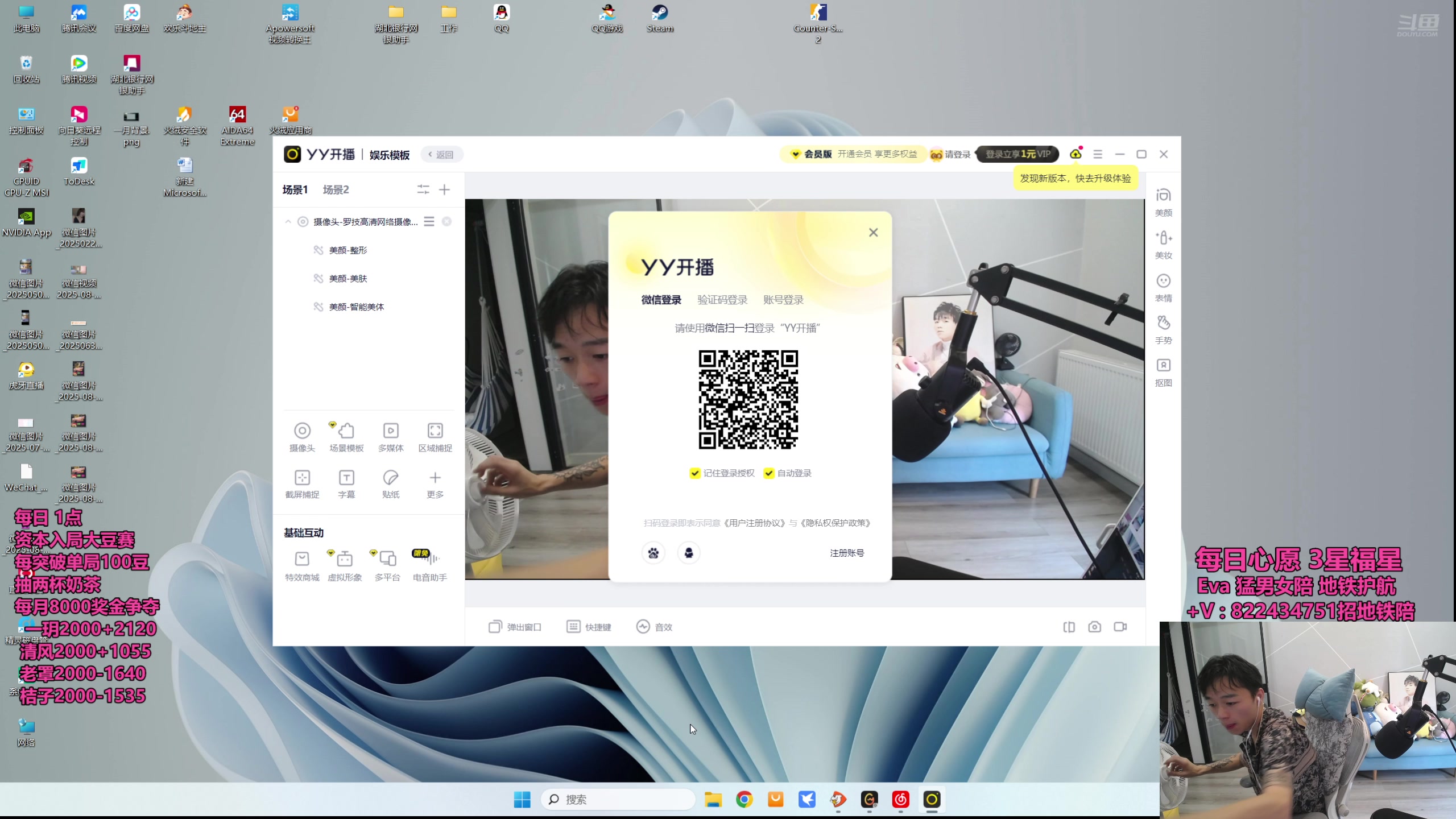Open the 电音助手 autotune assistant

tap(430, 566)
